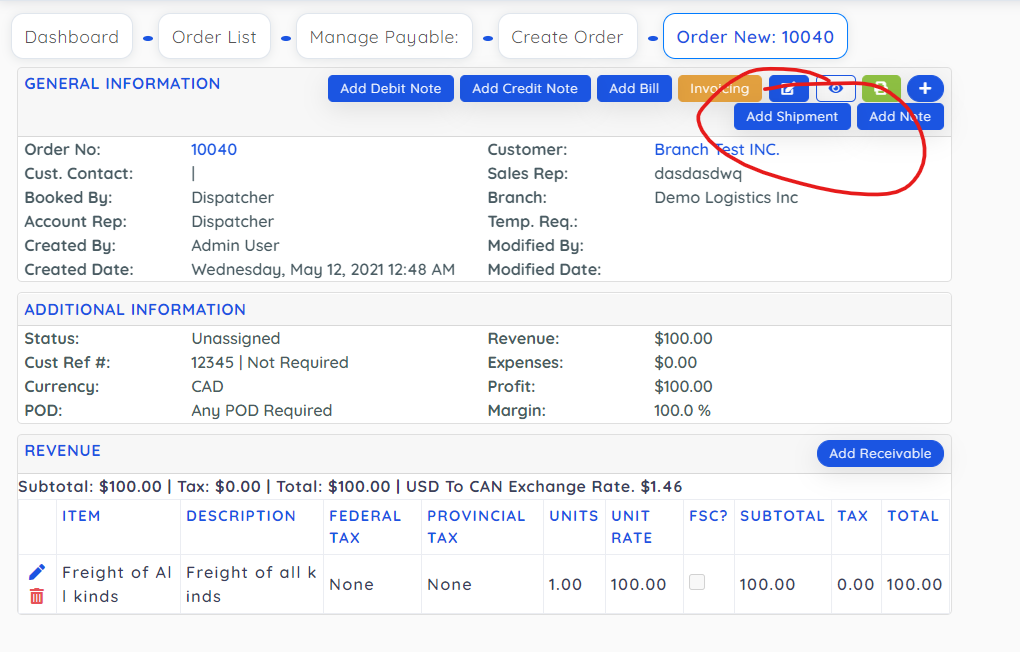Click the Add Debit Note button
The width and height of the screenshot is (1020, 653).
(391, 89)
